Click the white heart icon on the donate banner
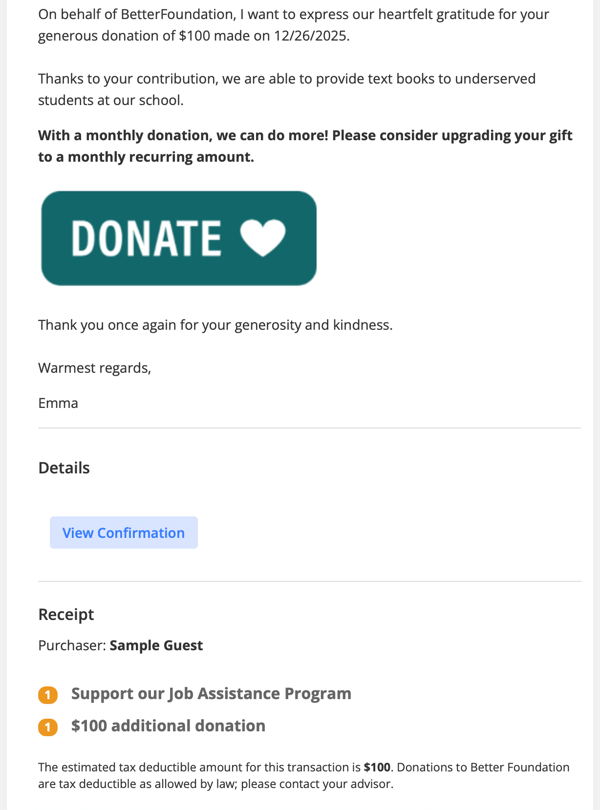Viewport: 600px width, 810px height. 264,238
